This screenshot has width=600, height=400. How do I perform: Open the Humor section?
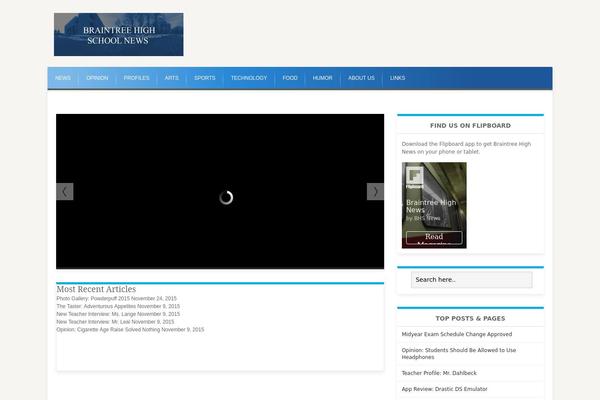[322, 78]
